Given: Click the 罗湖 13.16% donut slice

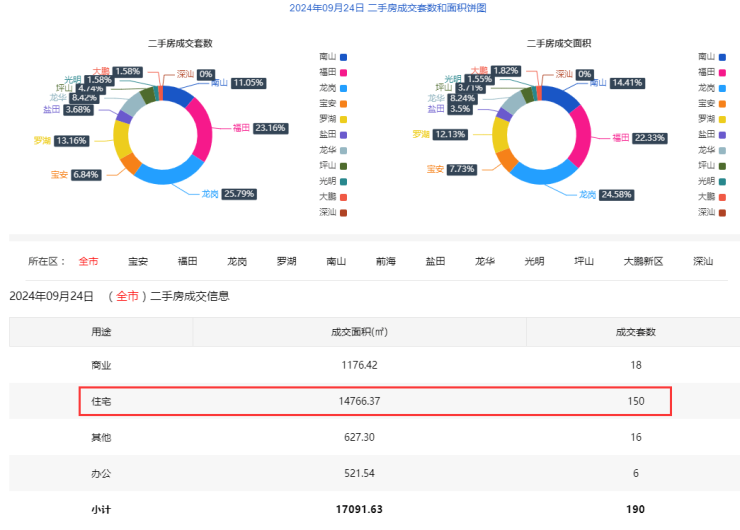Looking at the screenshot, I should click(x=121, y=140).
